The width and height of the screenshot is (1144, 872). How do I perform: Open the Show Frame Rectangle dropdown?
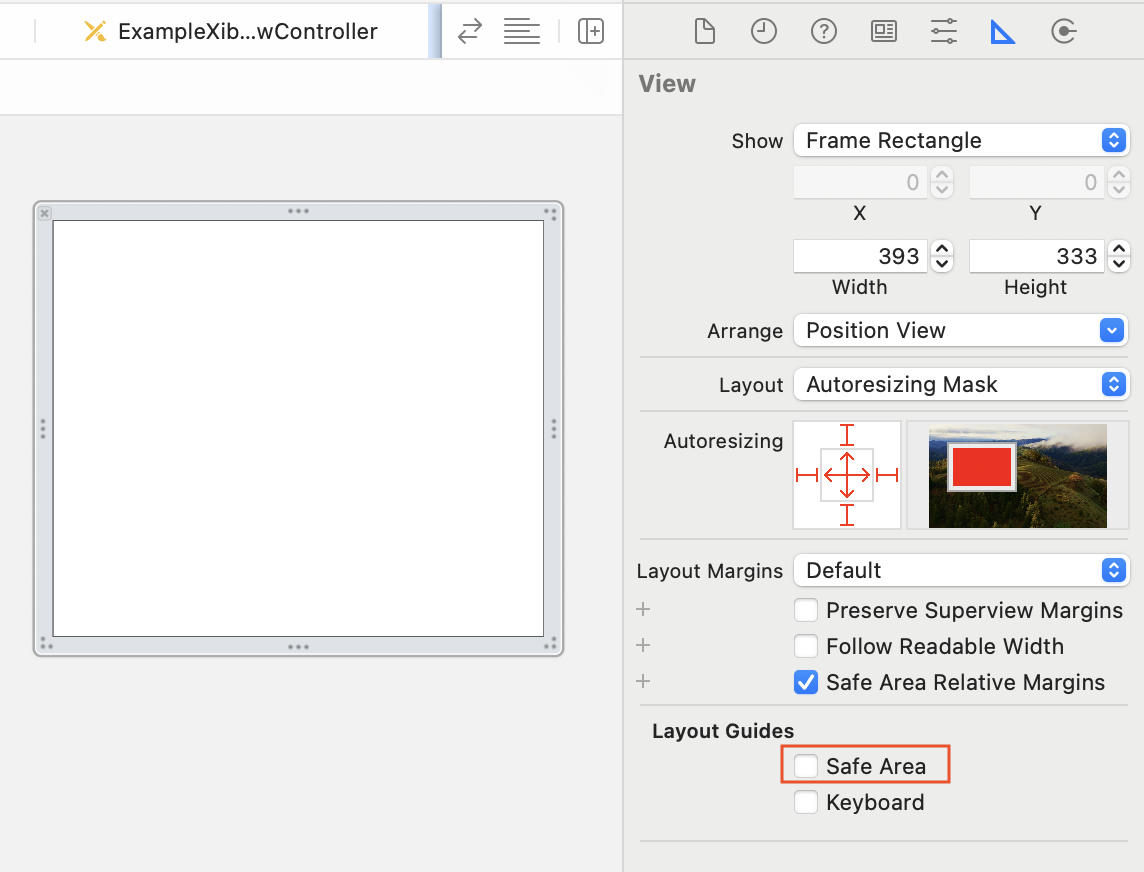coord(960,140)
